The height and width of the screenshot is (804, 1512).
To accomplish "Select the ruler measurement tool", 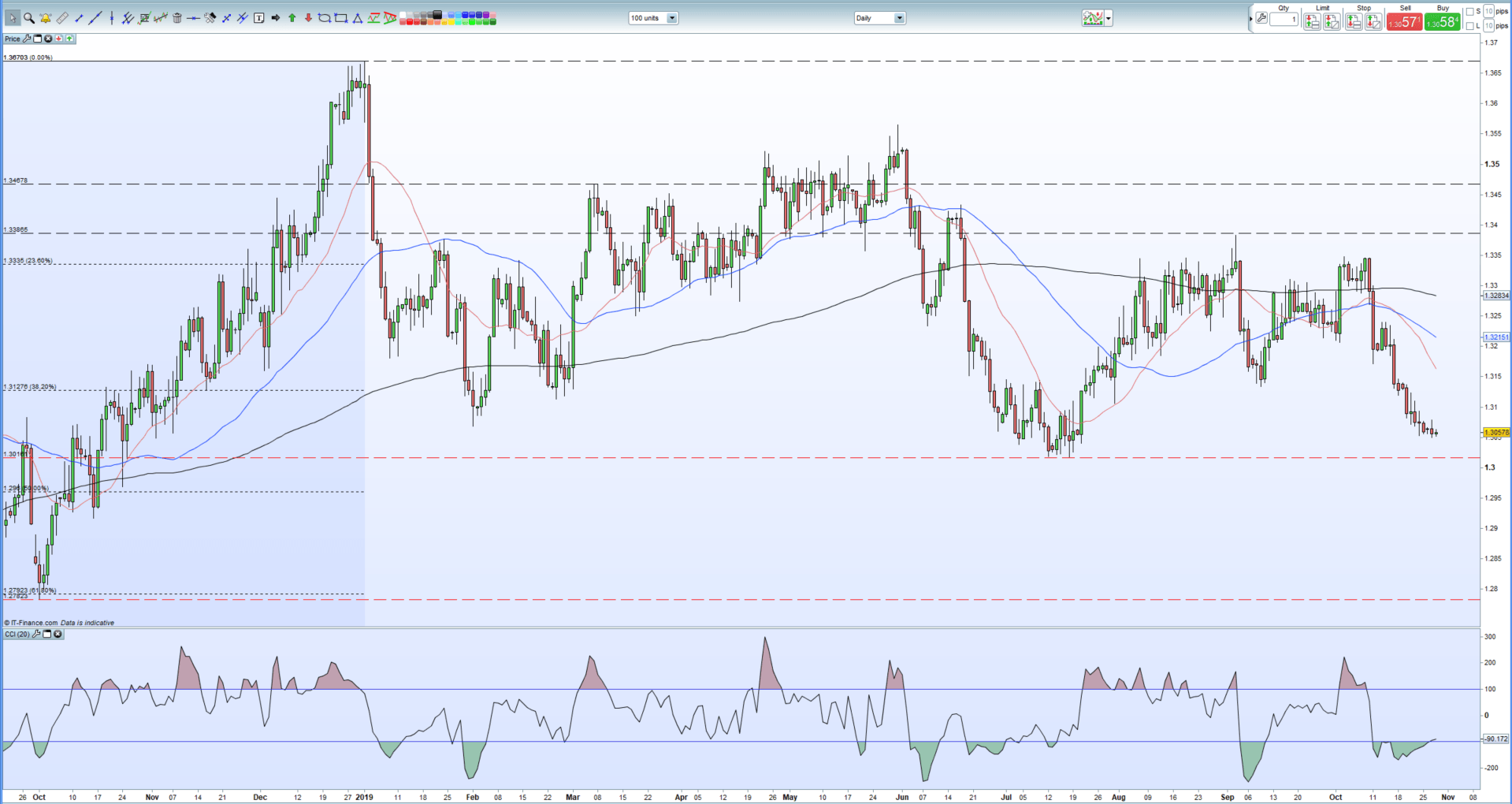I will (62, 18).
